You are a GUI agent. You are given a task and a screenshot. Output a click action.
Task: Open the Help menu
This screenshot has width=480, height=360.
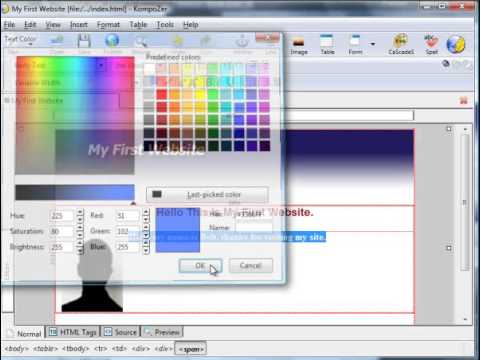click(191, 25)
